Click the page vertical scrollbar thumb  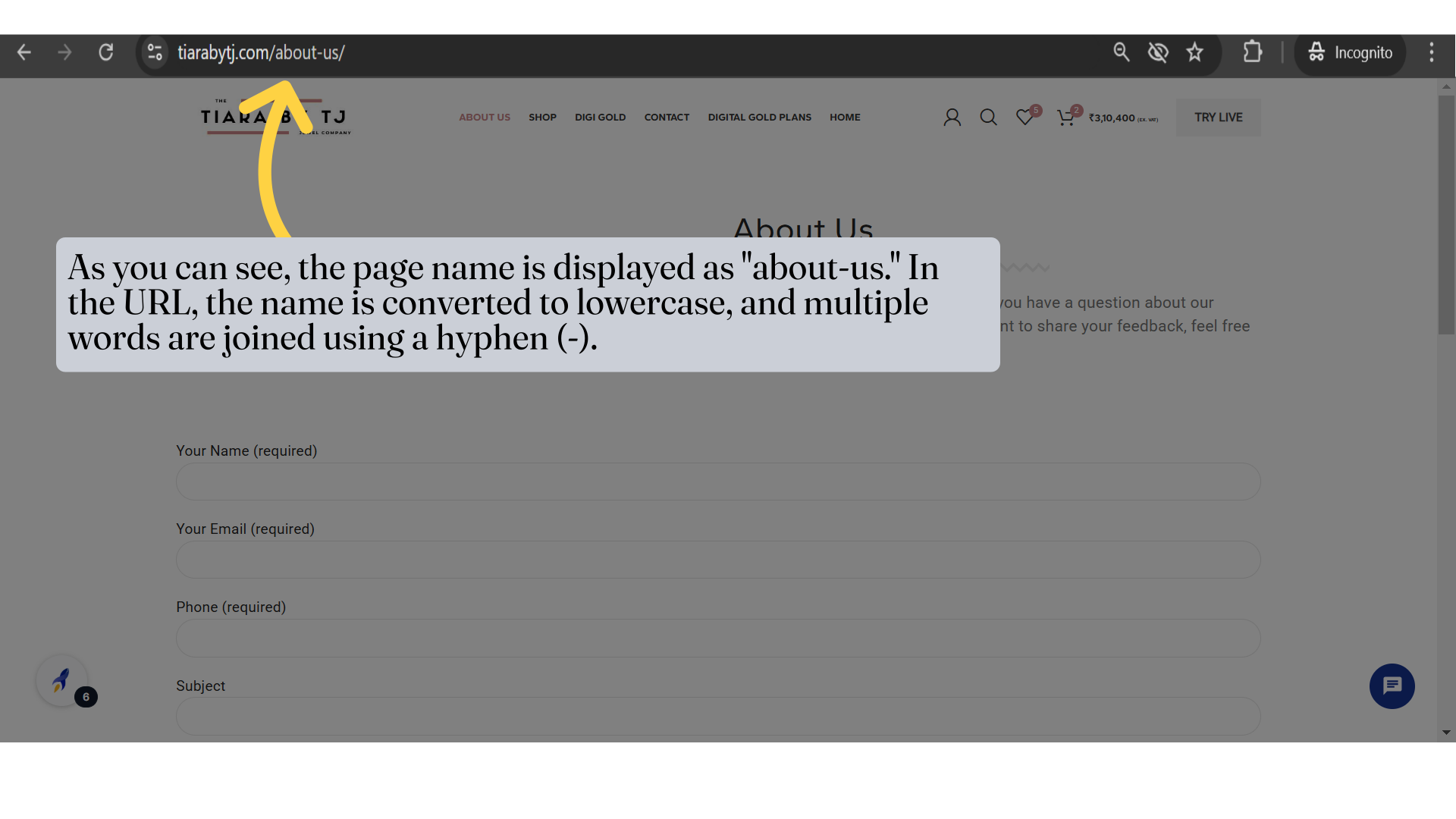coord(1446,216)
